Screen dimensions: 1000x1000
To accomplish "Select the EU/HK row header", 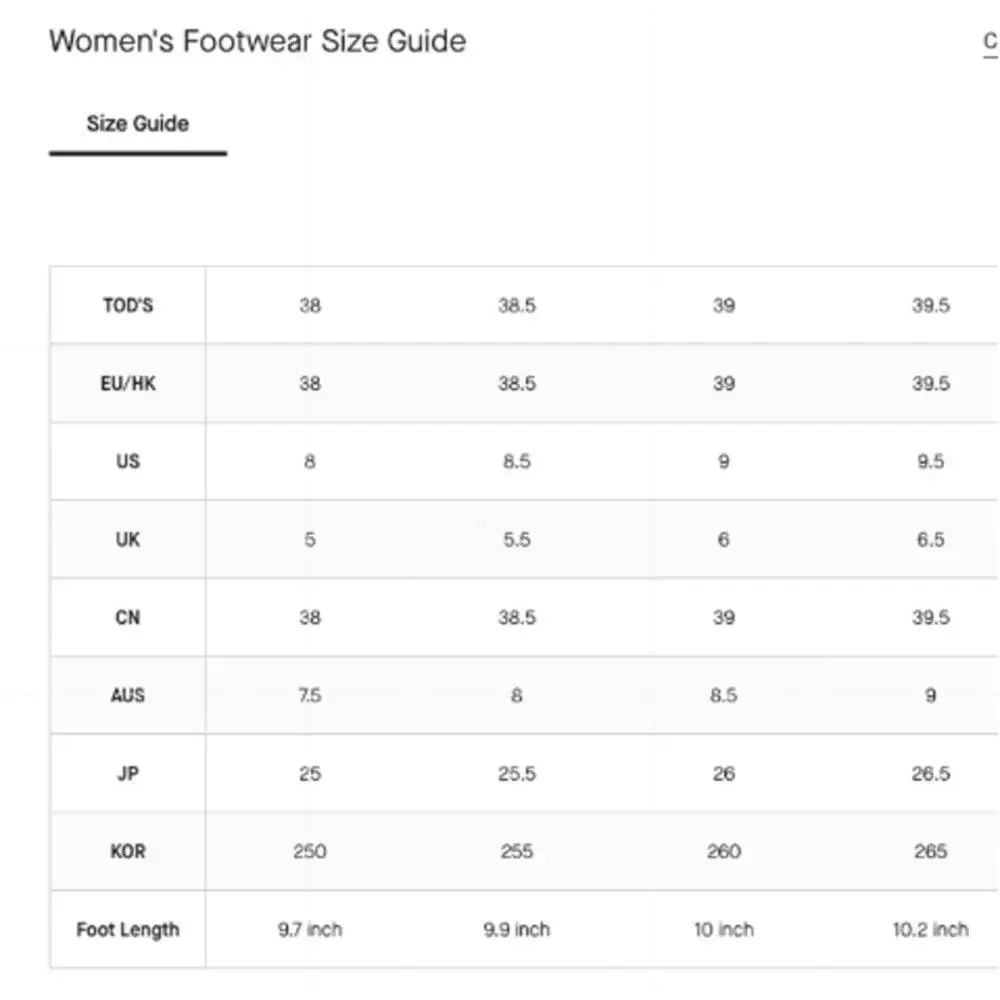I will pos(128,383).
